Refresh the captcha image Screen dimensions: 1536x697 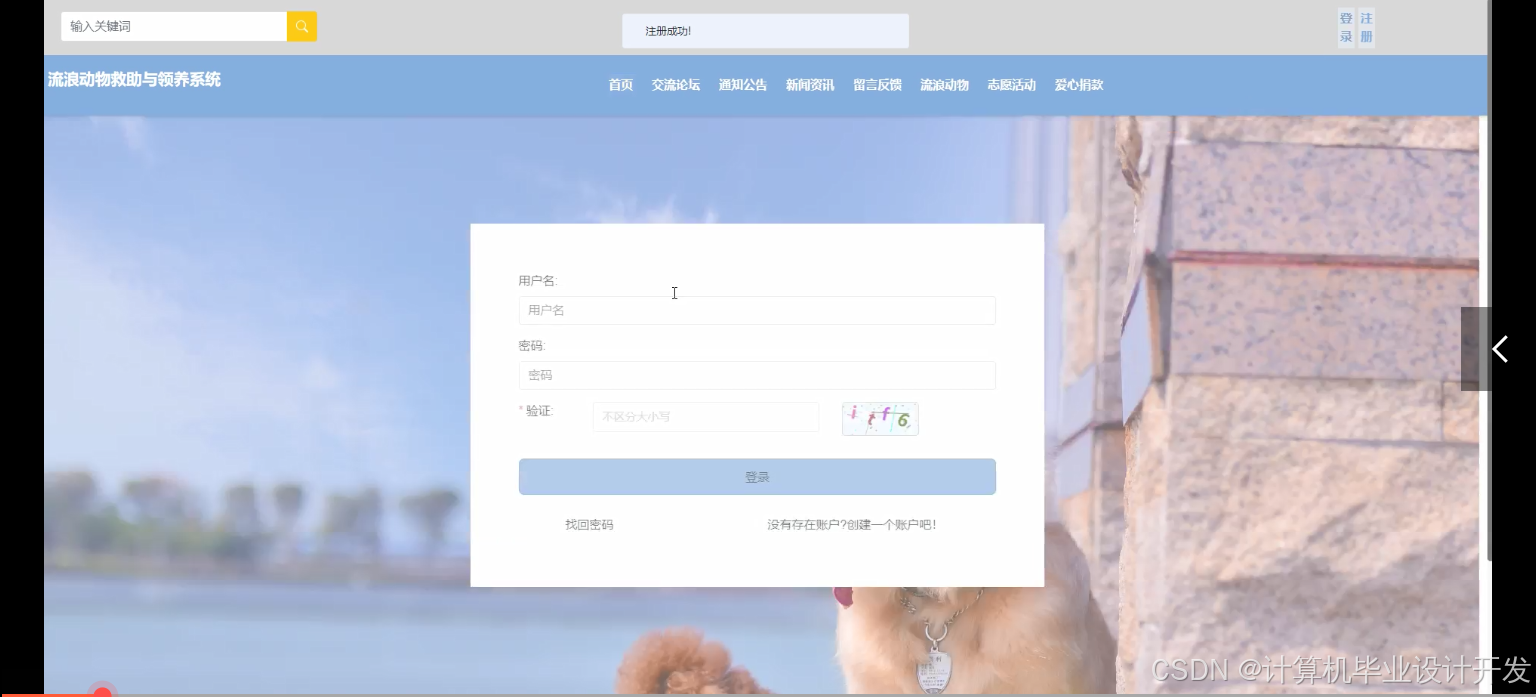tap(880, 419)
